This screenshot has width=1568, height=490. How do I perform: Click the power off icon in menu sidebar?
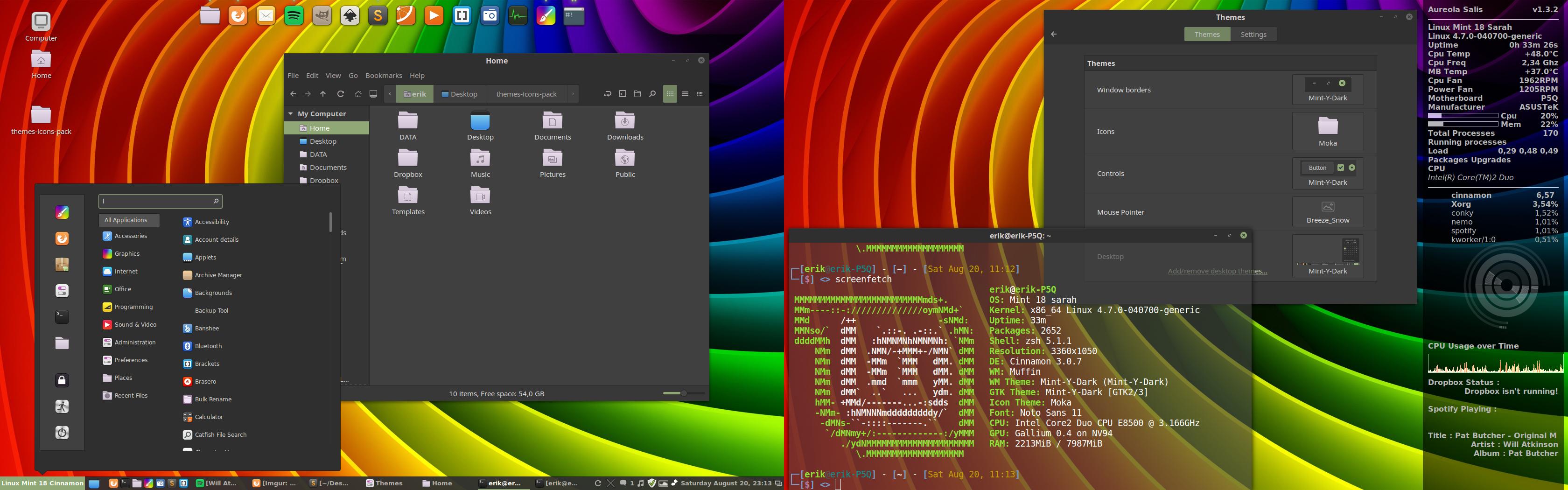[62, 433]
